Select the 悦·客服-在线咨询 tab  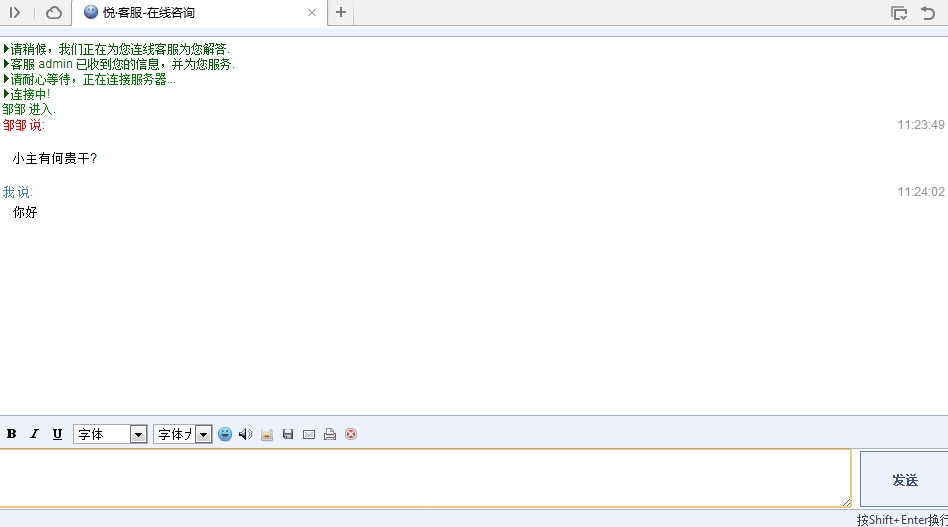tap(190, 13)
